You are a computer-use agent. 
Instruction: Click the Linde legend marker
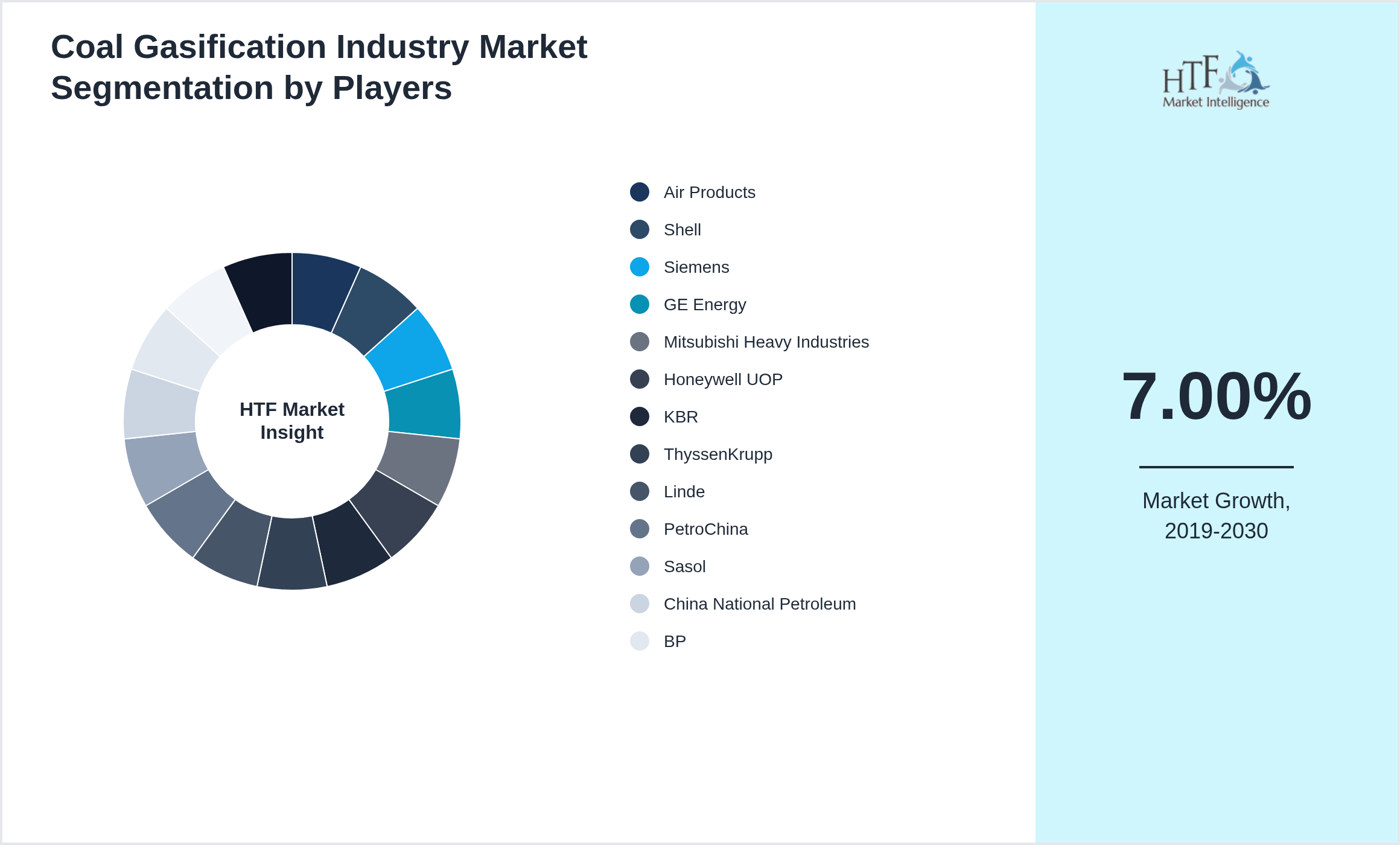click(639, 491)
